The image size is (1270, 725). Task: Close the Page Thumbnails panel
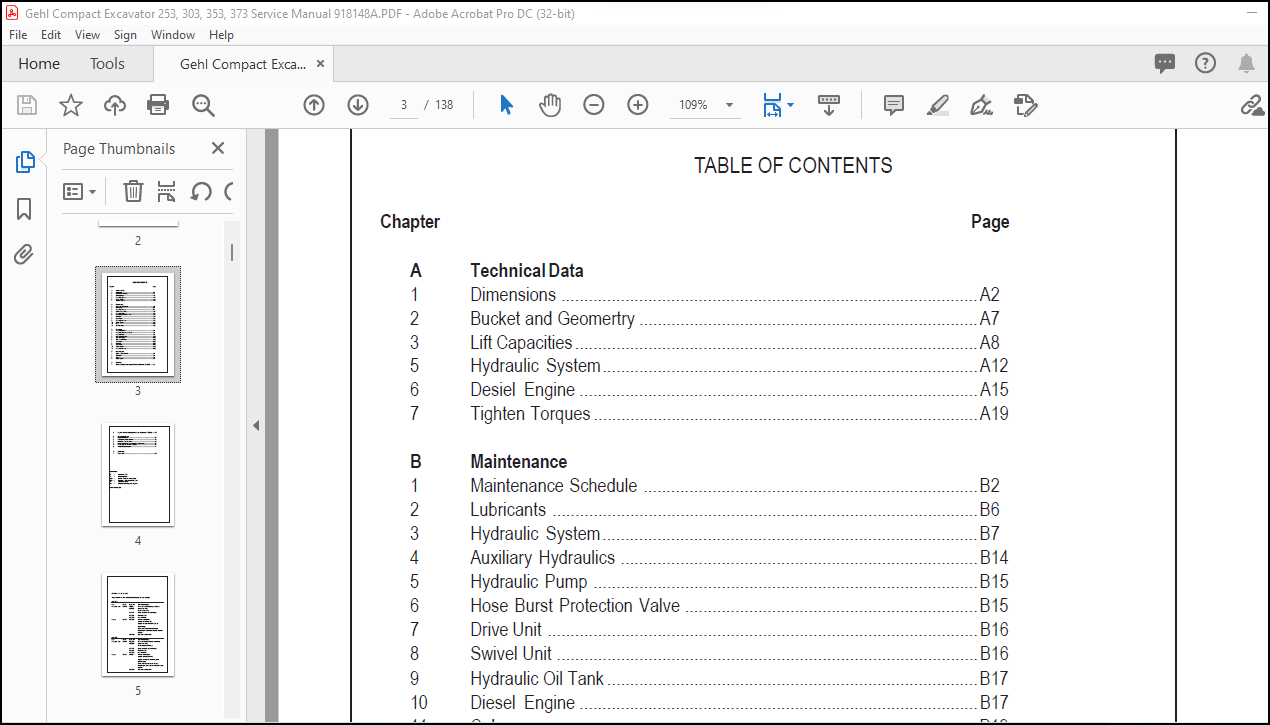(x=218, y=148)
